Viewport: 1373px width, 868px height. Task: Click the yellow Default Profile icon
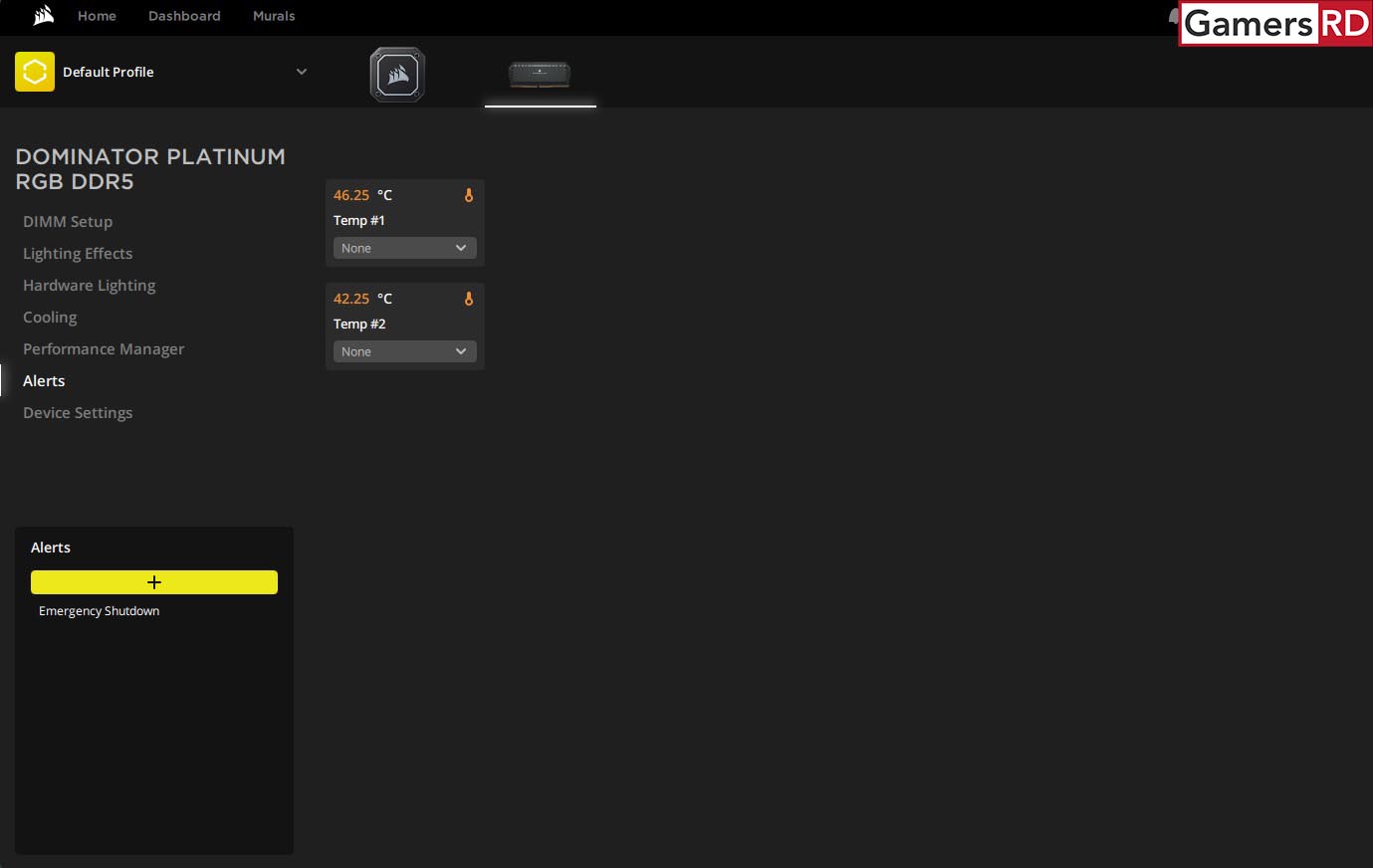[35, 72]
